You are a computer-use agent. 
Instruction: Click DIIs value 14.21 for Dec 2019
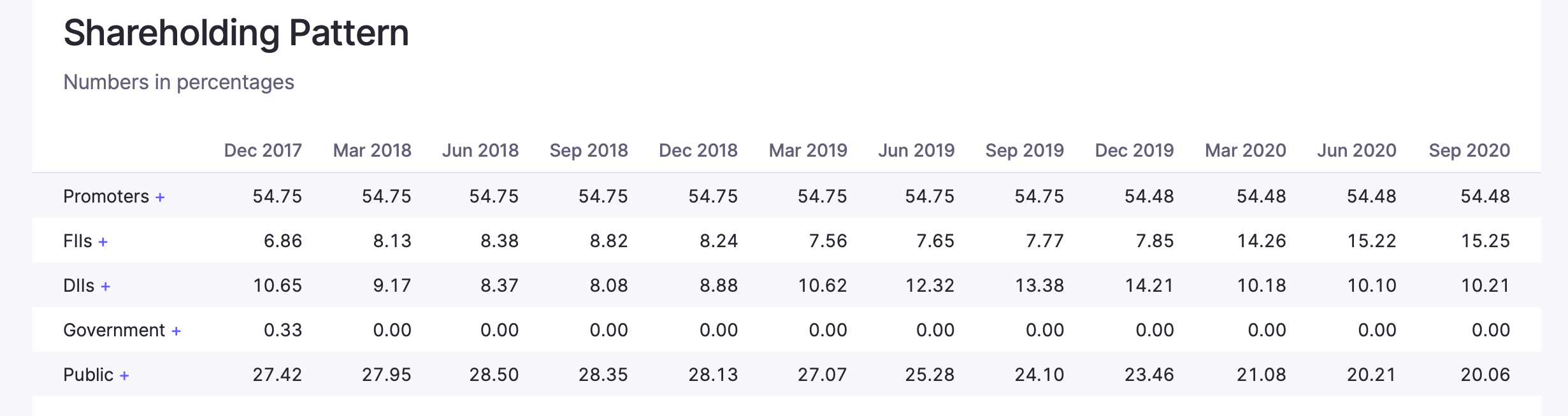pos(1149,285)
